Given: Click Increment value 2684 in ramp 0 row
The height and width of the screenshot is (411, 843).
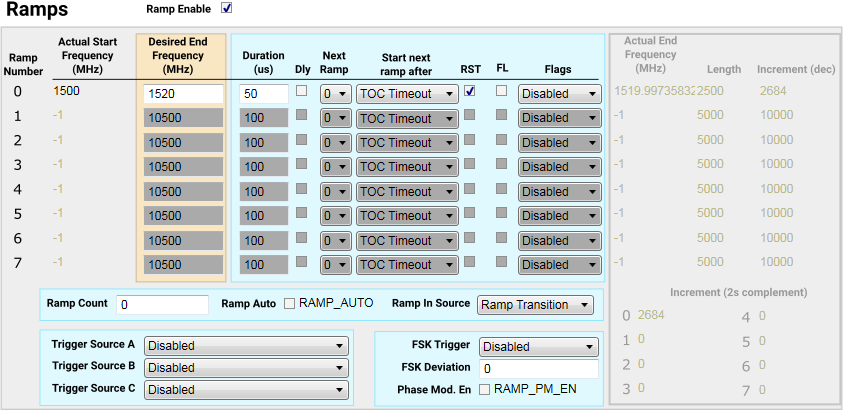Looking at the screenshot, I should (x=773, y=91).
